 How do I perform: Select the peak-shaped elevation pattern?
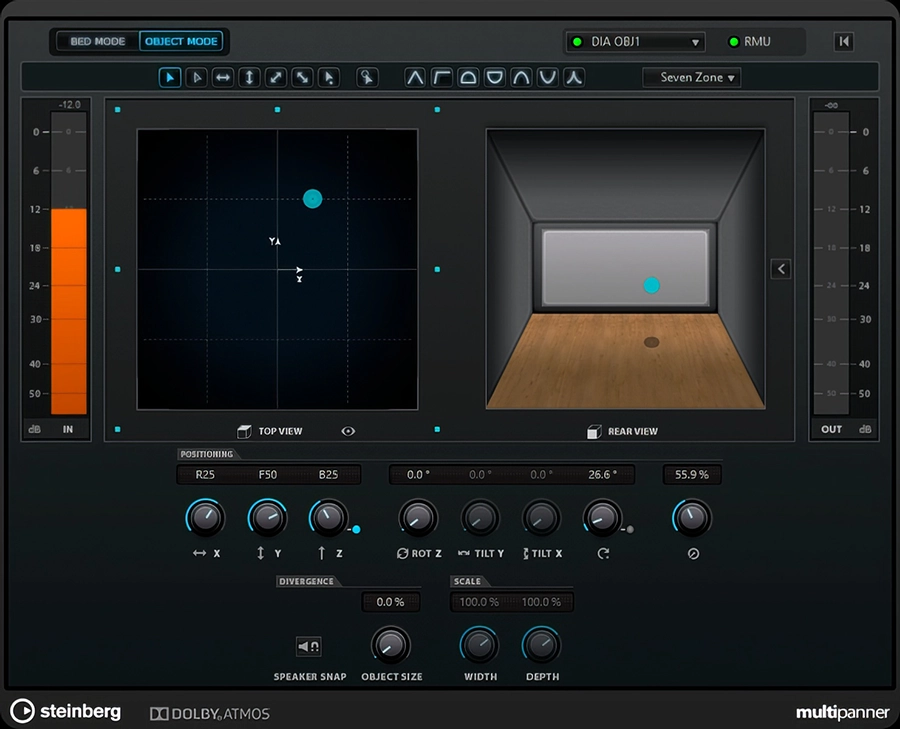415,77
